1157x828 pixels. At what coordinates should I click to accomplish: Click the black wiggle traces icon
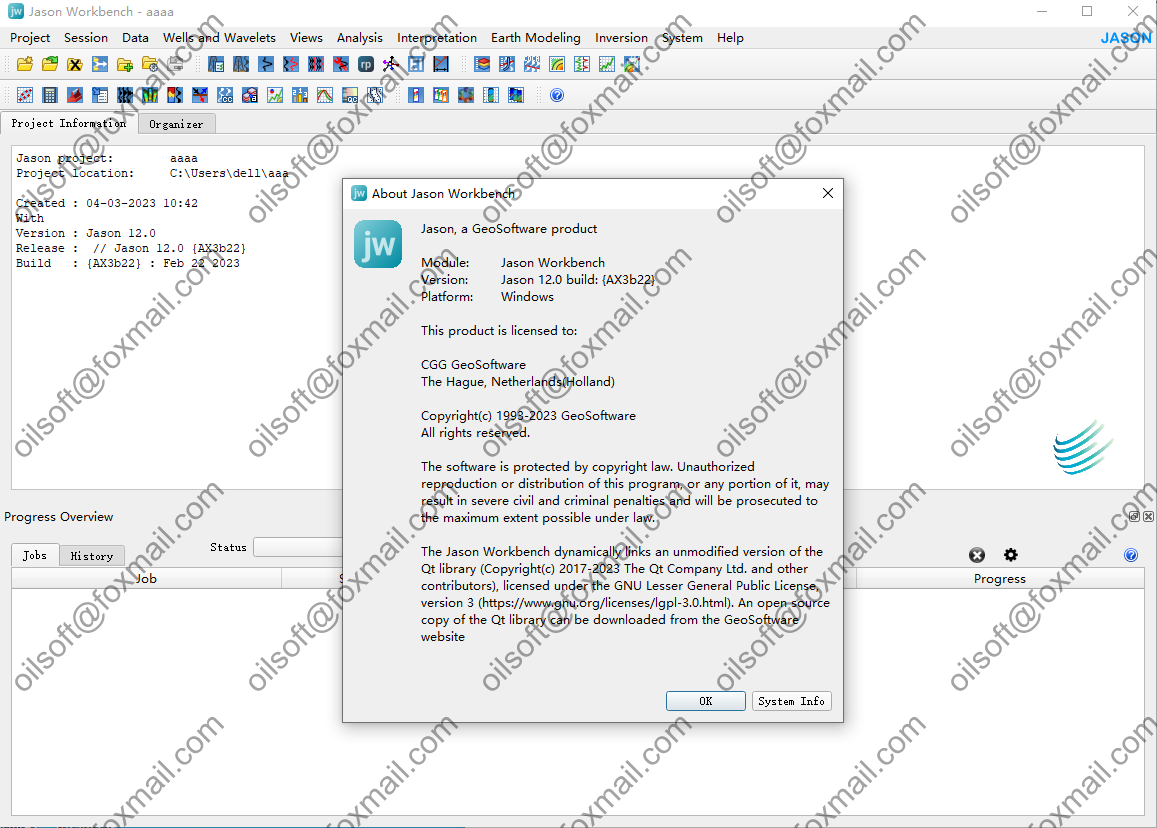(x=125, y=95)
